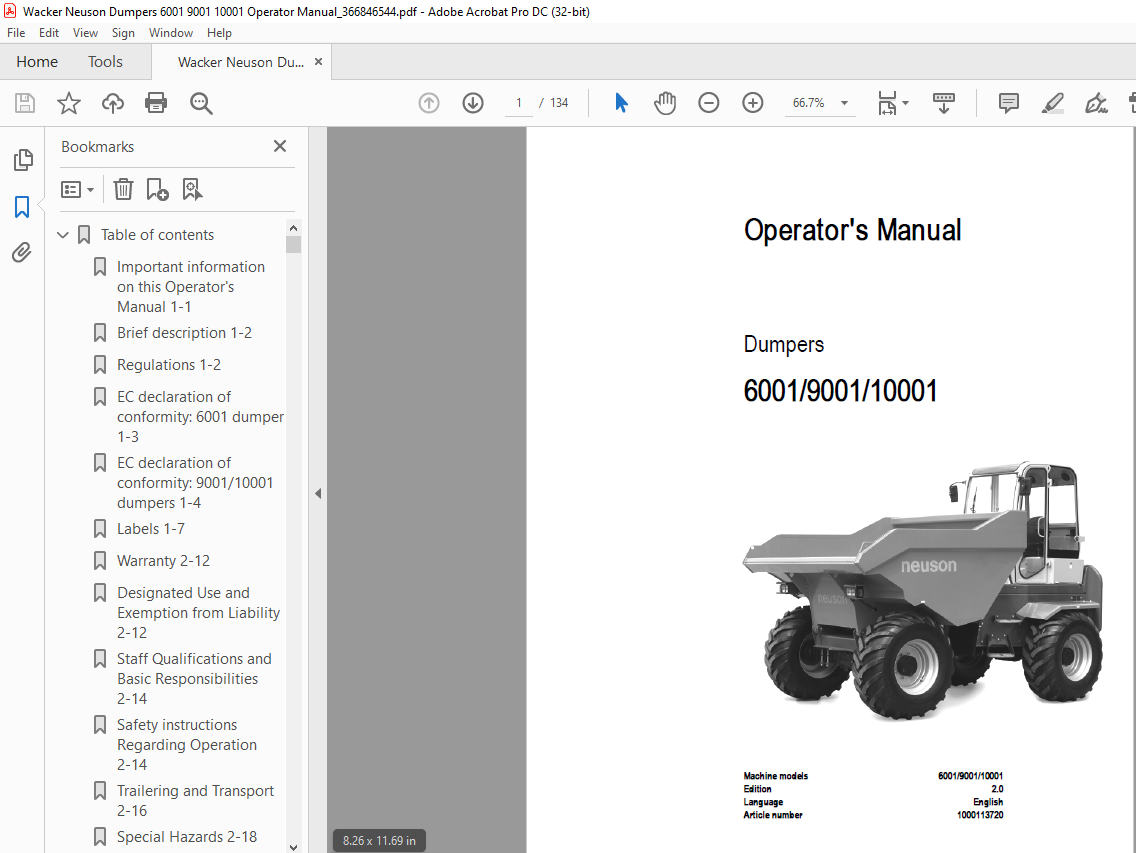Open the View menu
1136x853 pixels.
85,33
